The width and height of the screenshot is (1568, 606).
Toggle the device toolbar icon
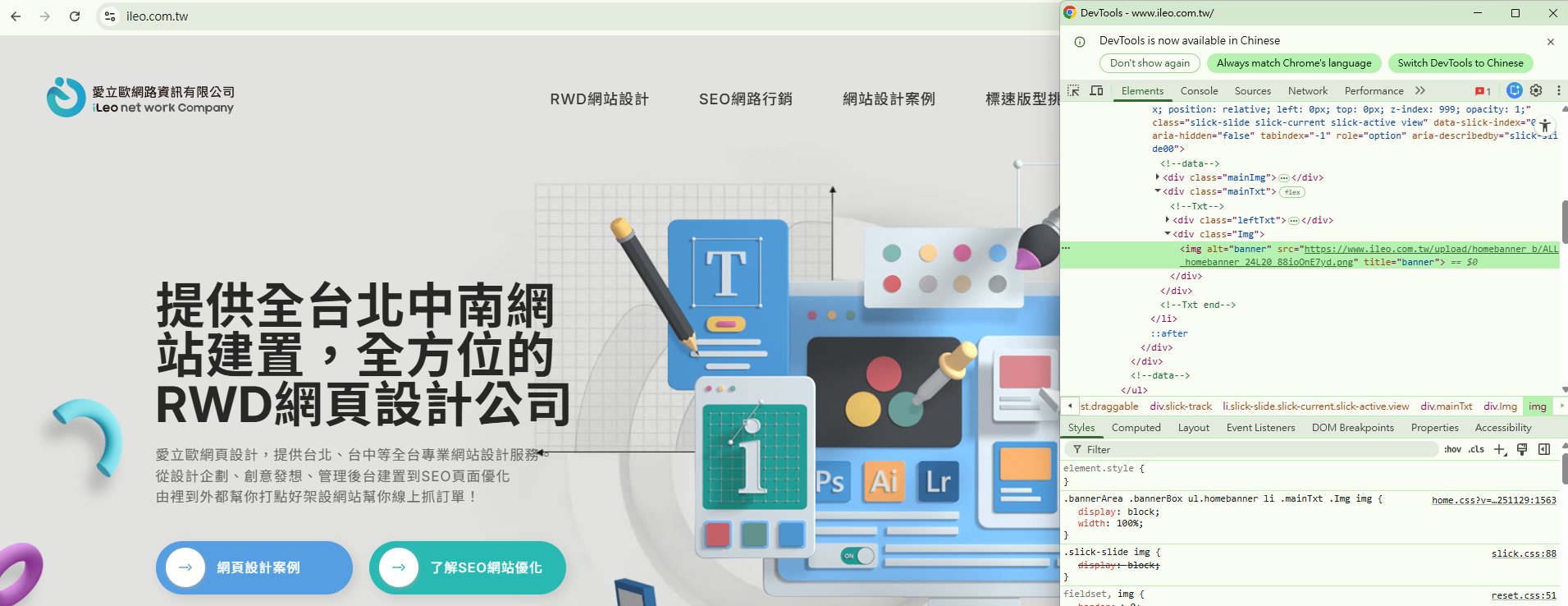[x=1096, y=90]
